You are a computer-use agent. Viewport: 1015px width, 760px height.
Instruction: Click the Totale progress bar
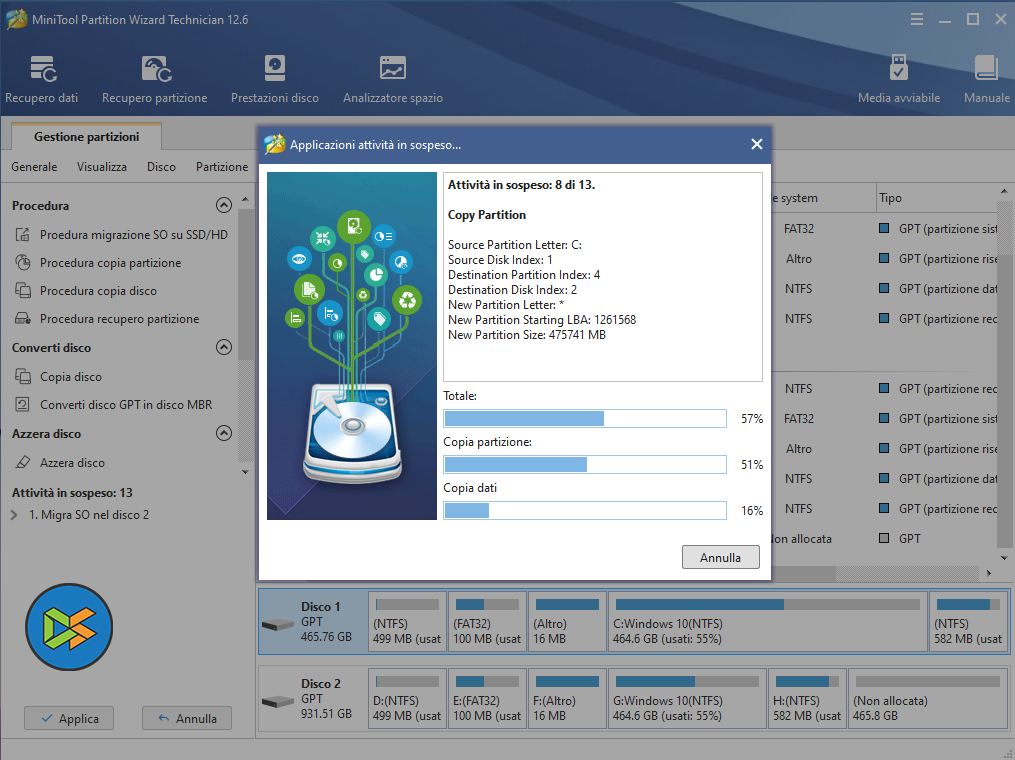(x=584, y=418)
